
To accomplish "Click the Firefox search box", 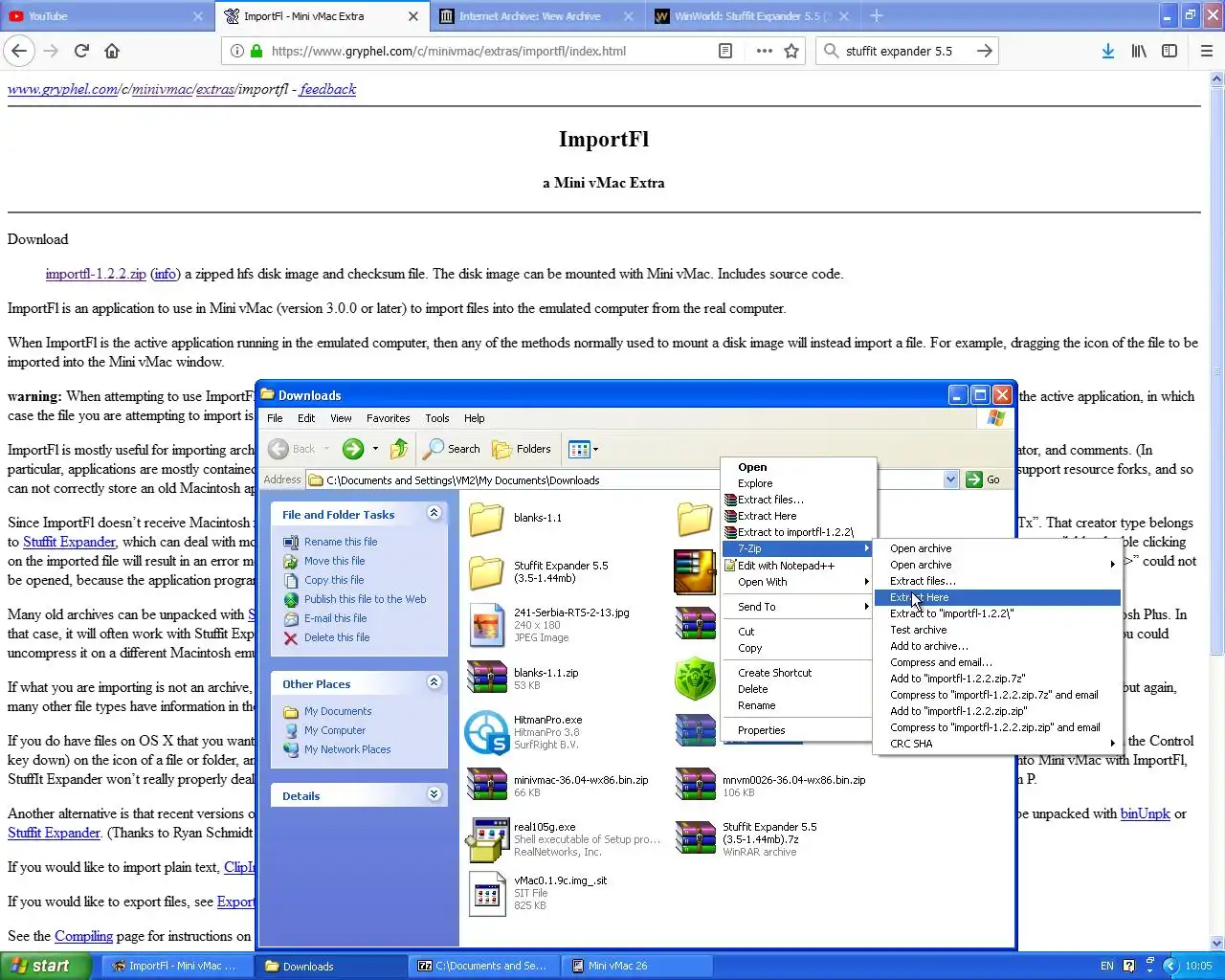I will pyautogui.click(x=909, y=51).
